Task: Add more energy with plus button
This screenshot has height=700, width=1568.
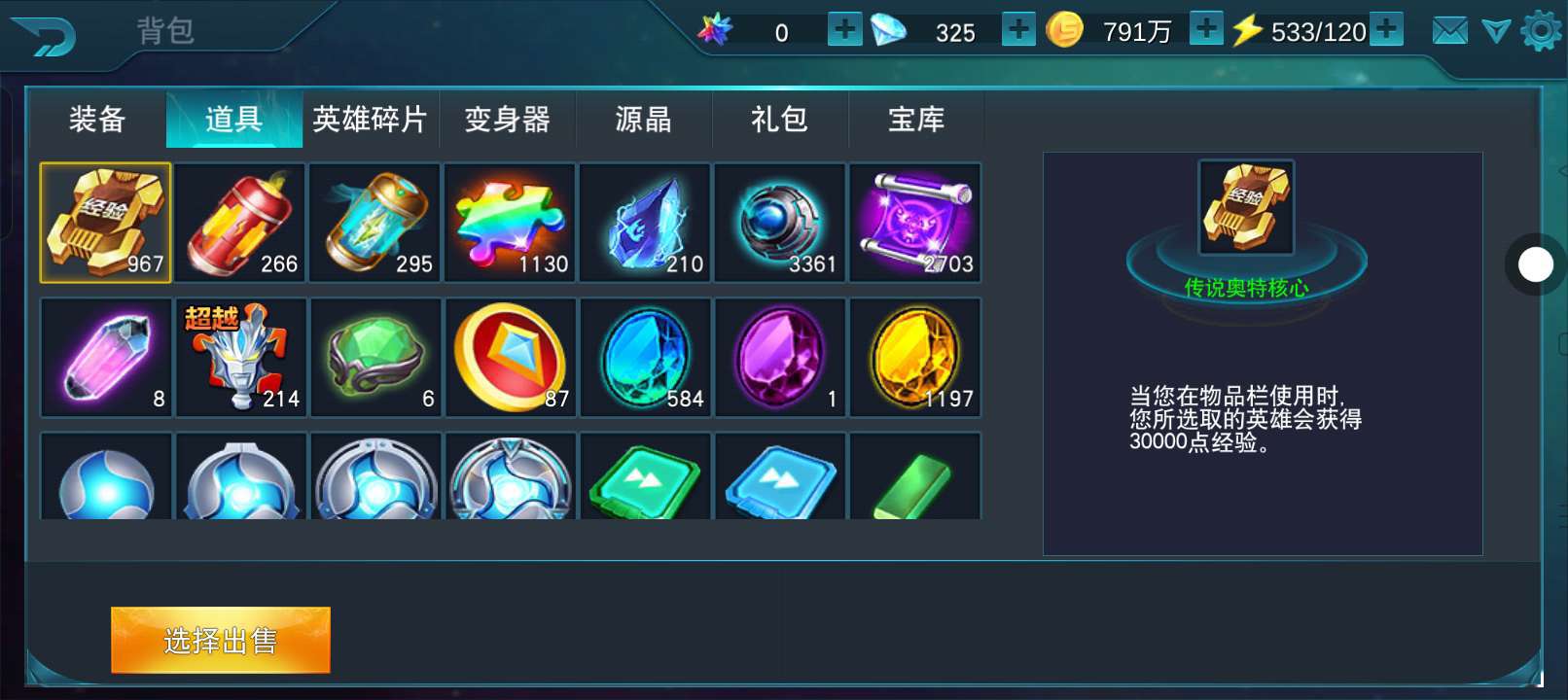Action: (x=1387, y=29)
